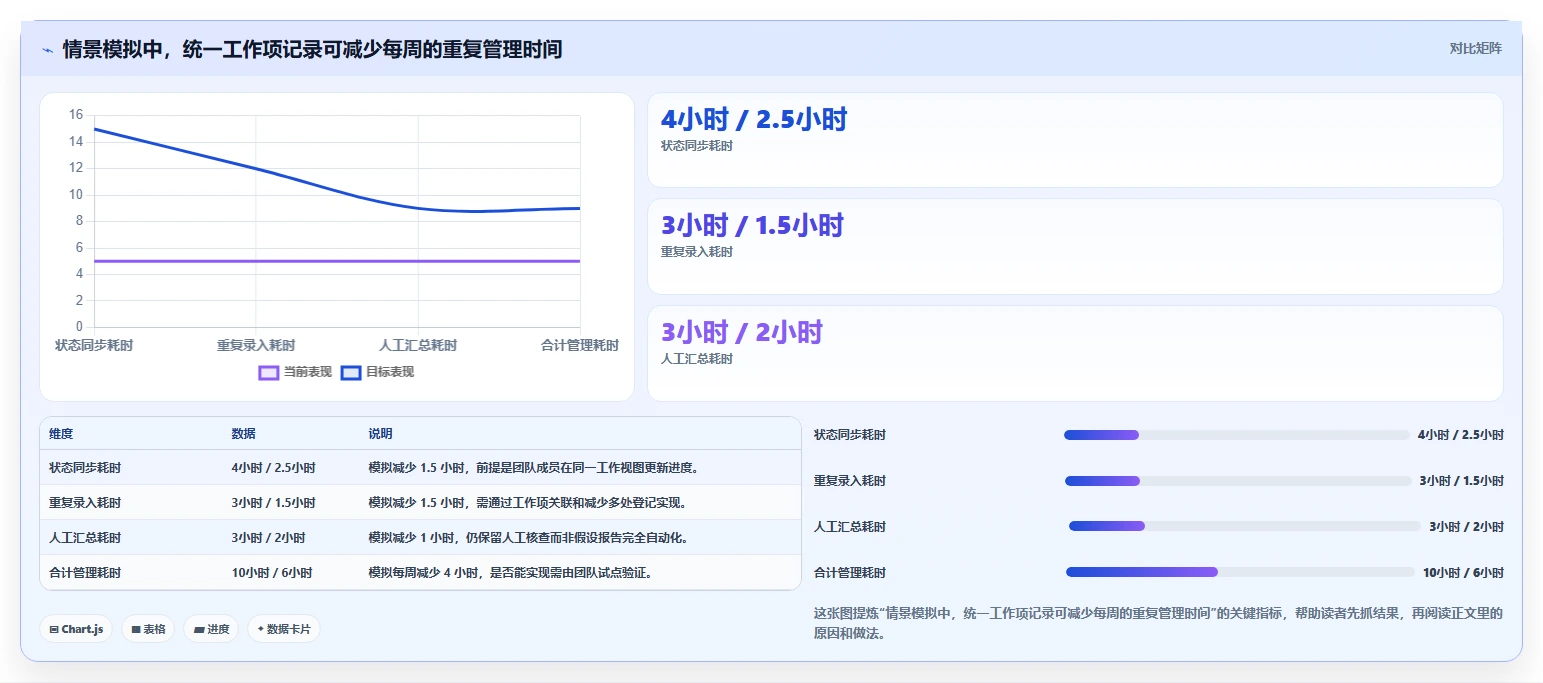Click the 表格 chip table icon

coord(136,629)
